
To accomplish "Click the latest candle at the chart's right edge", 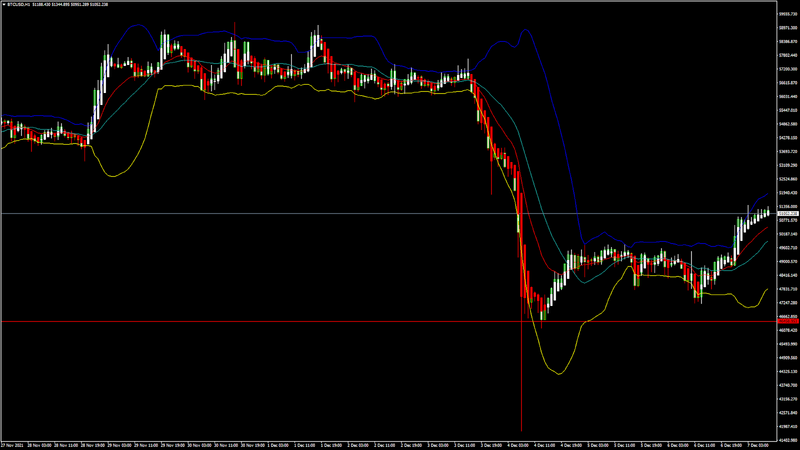I will (x=768, y=212).
